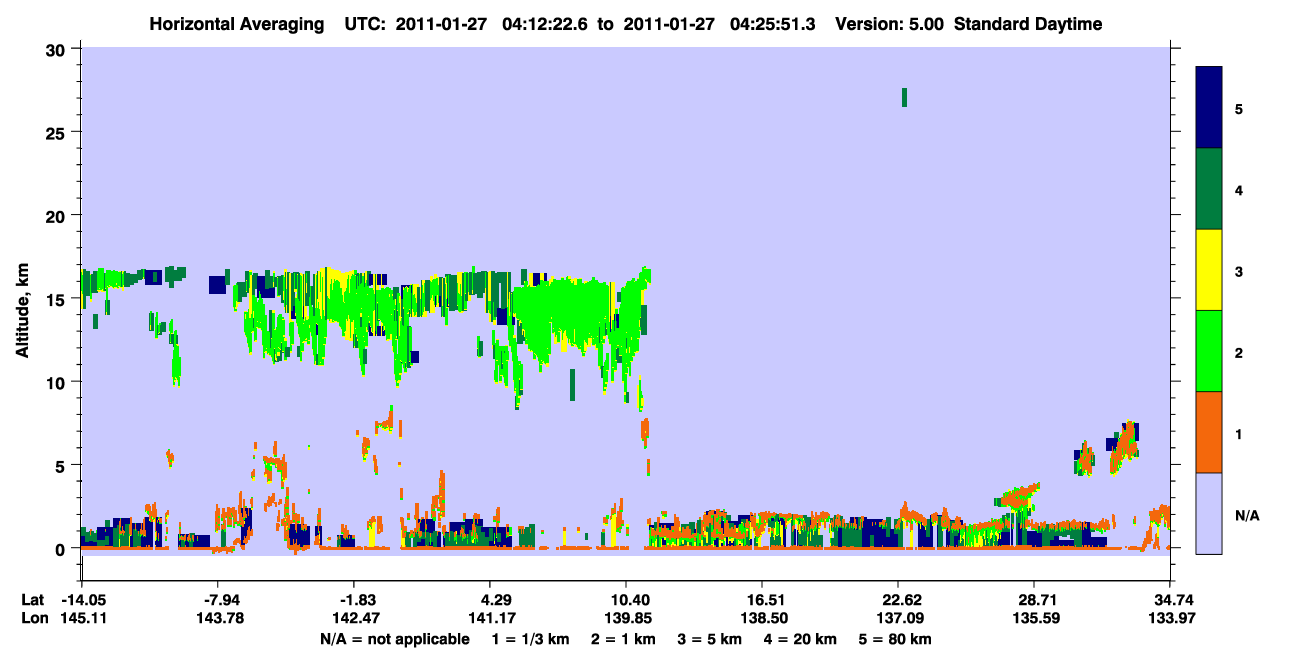Click the latitude value -1.83
The height and width of the screenshot is (667, 1300).
pos(355,600)
